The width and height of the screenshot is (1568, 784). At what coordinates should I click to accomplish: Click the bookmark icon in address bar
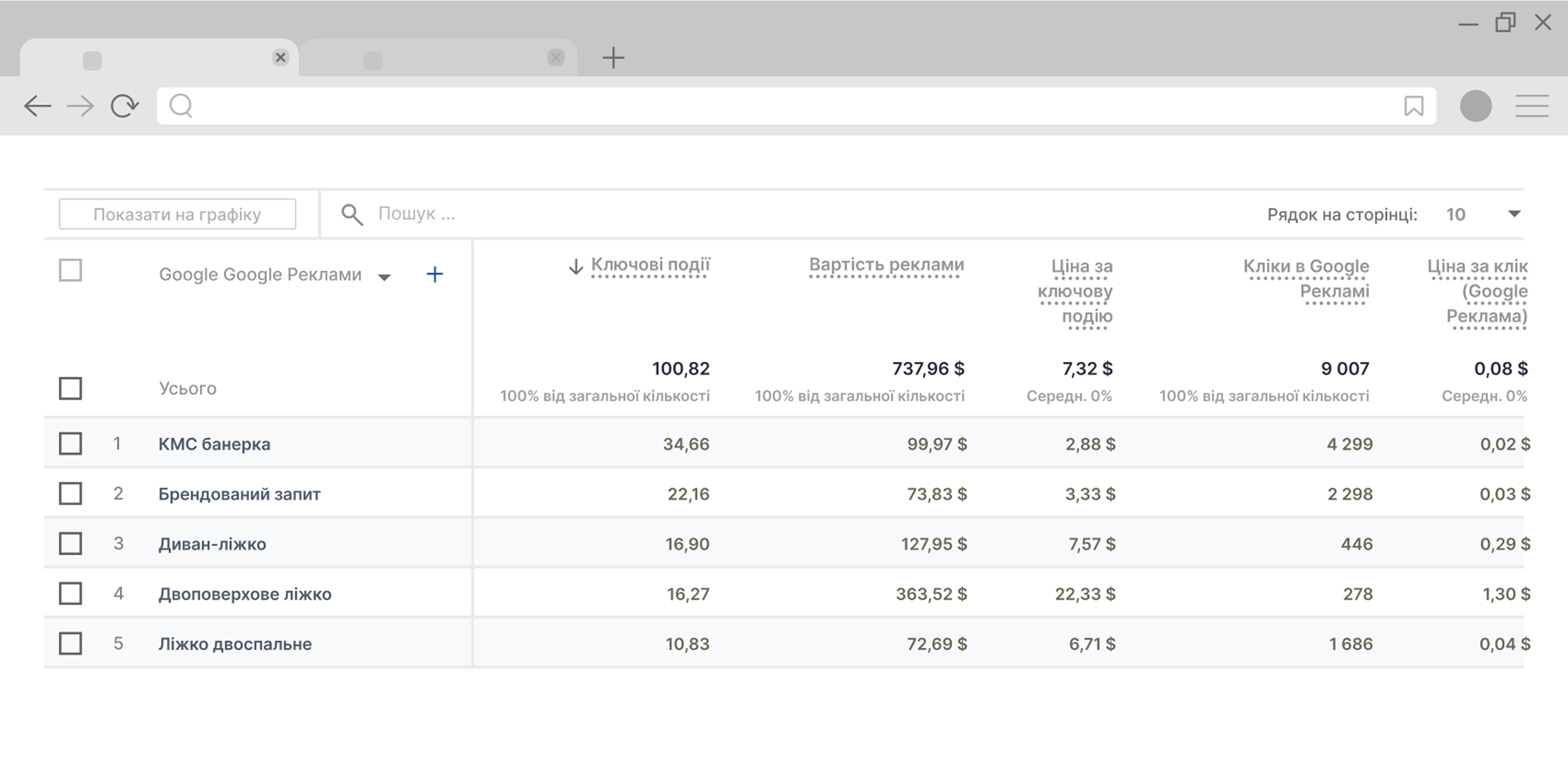pos(1413,106)
